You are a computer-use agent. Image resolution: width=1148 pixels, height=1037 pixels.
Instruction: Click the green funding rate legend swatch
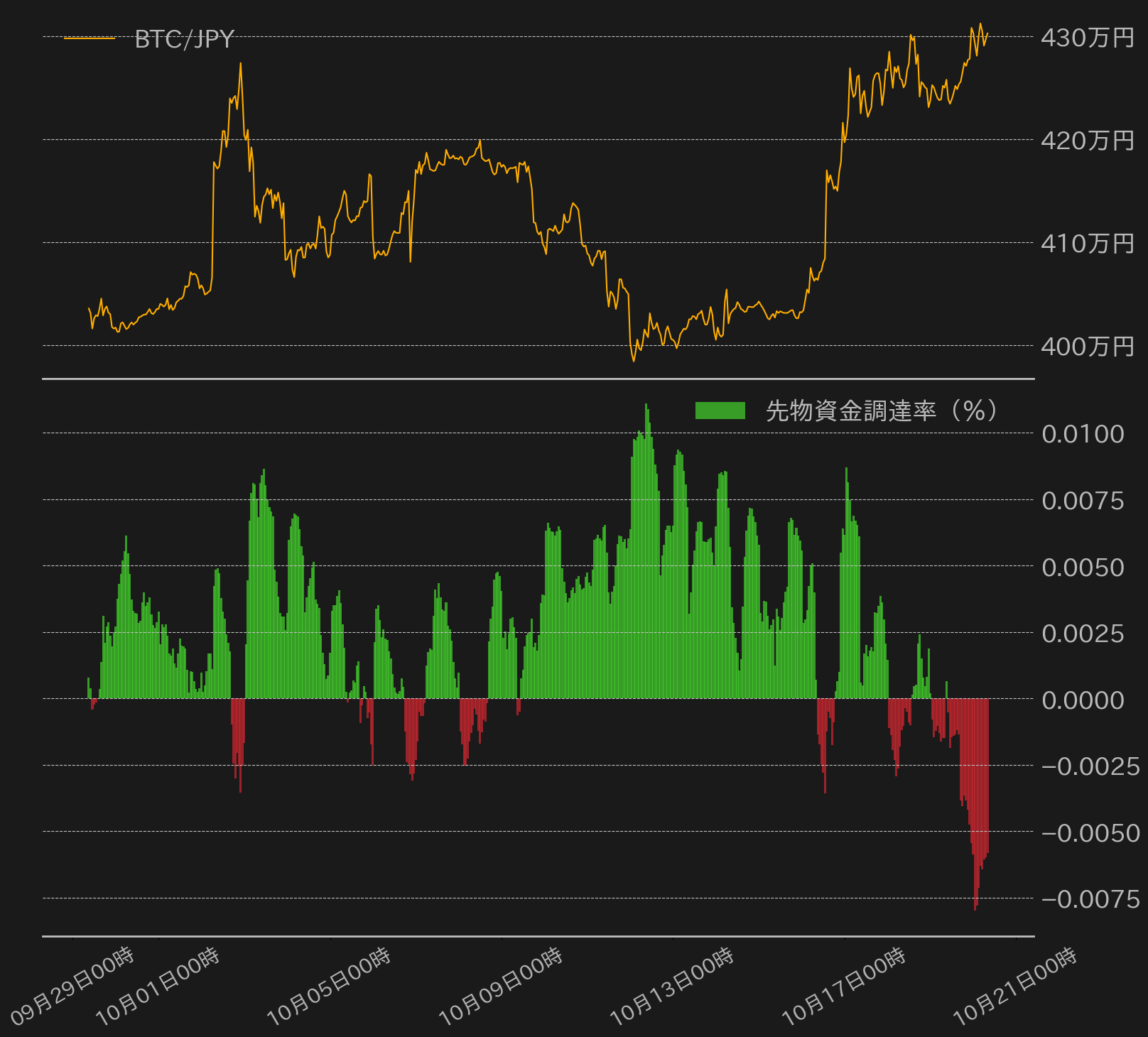tap(720, 411)
